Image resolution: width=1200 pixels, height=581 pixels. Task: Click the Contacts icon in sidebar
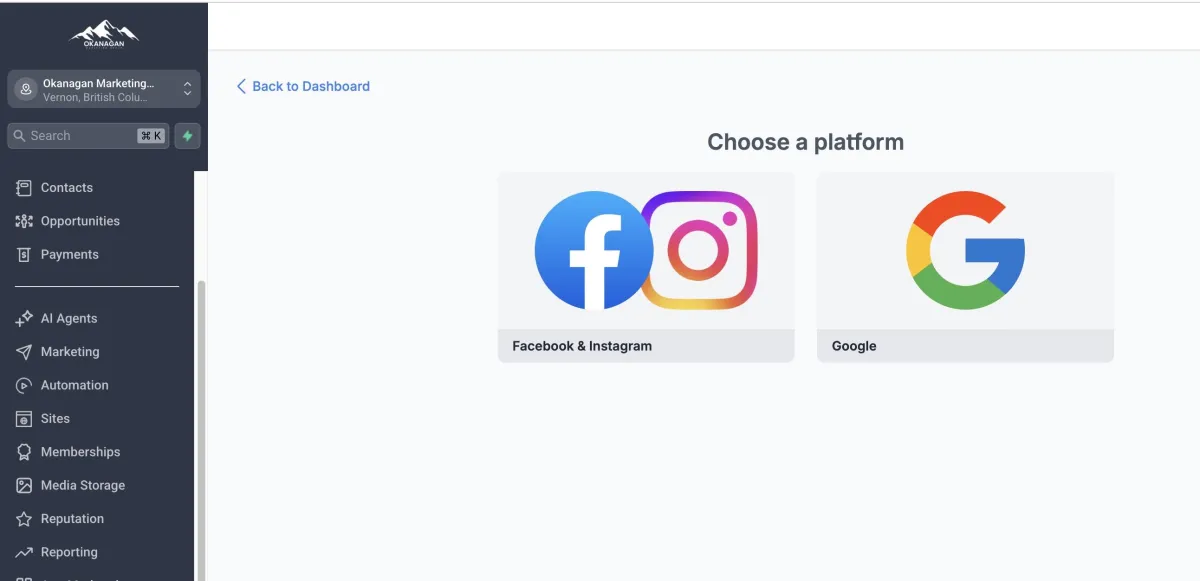[24, 188]
